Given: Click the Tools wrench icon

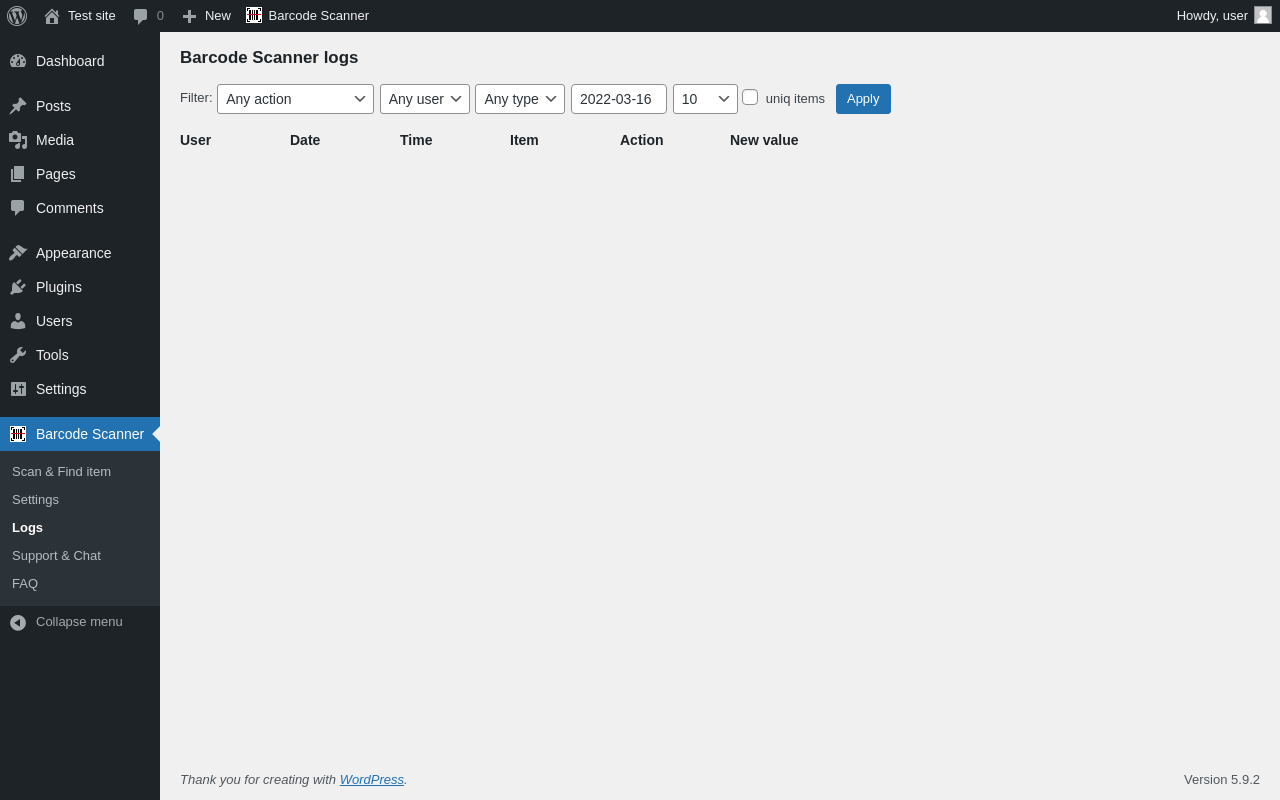Looking at the screenshot, I should tap(18, 355).
